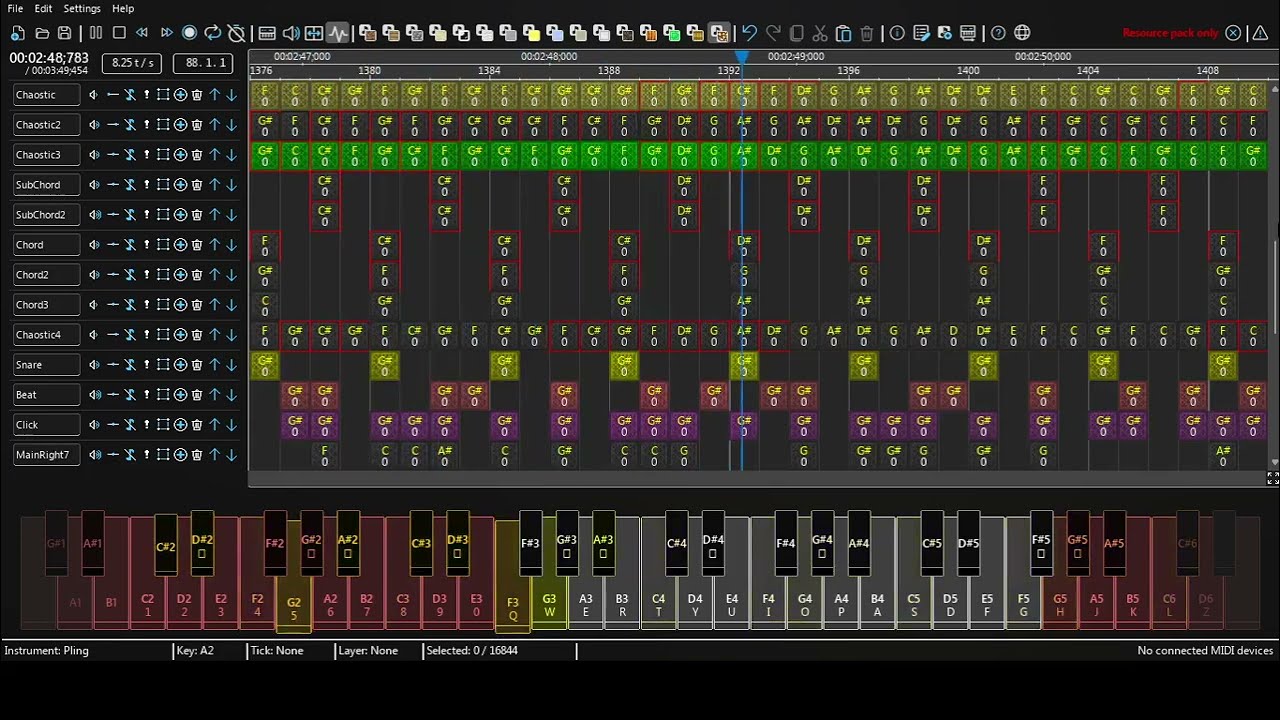Toggle key recording mode

[189, 33]
